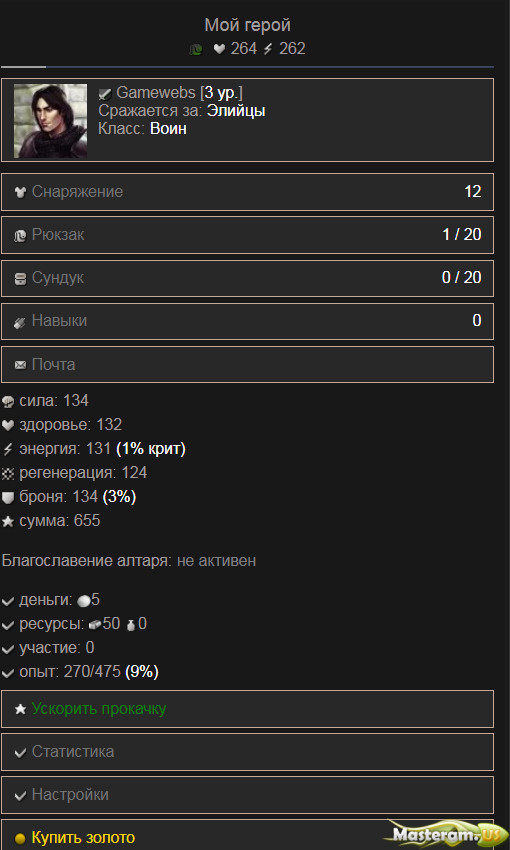
Task: Click the star icon beside сумма
Action: [x=8, y=521]
